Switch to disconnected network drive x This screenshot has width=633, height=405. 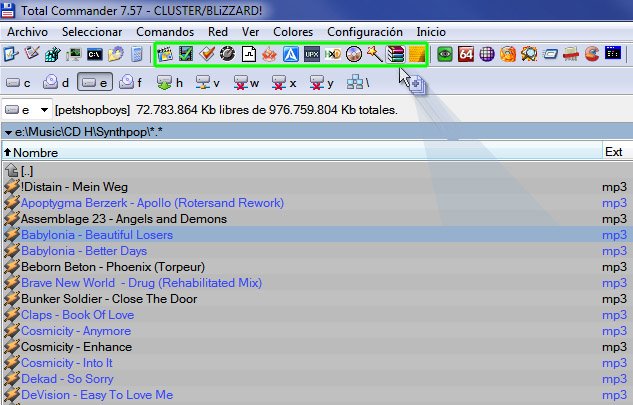(x=284, y=83)
